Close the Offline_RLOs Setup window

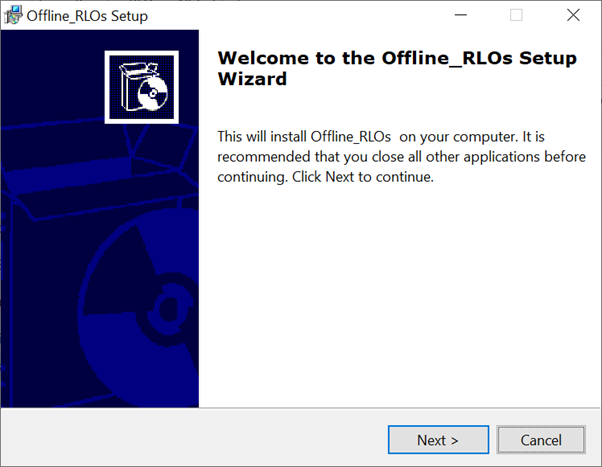click(573, 15)
